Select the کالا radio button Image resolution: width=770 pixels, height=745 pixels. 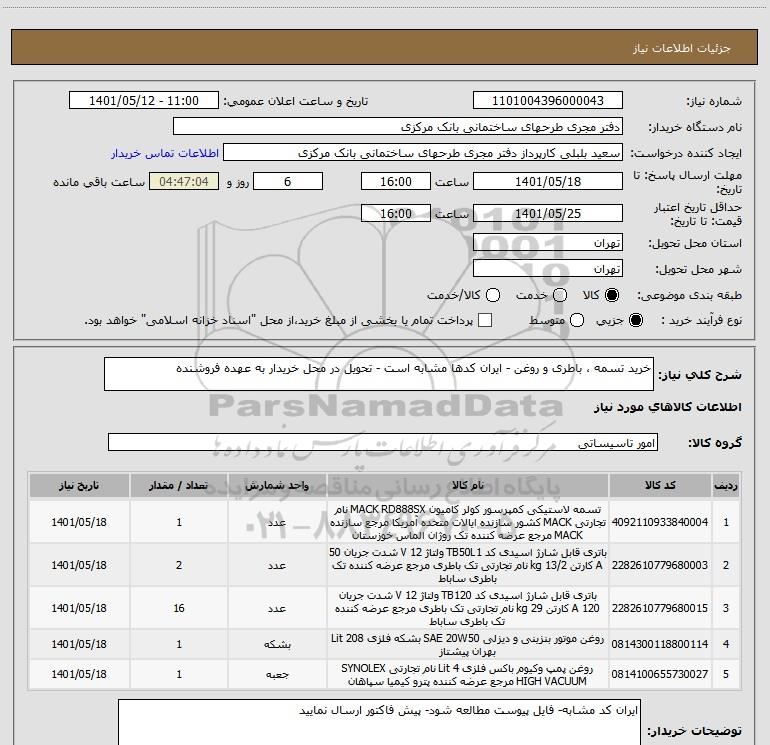pos(612,295)
